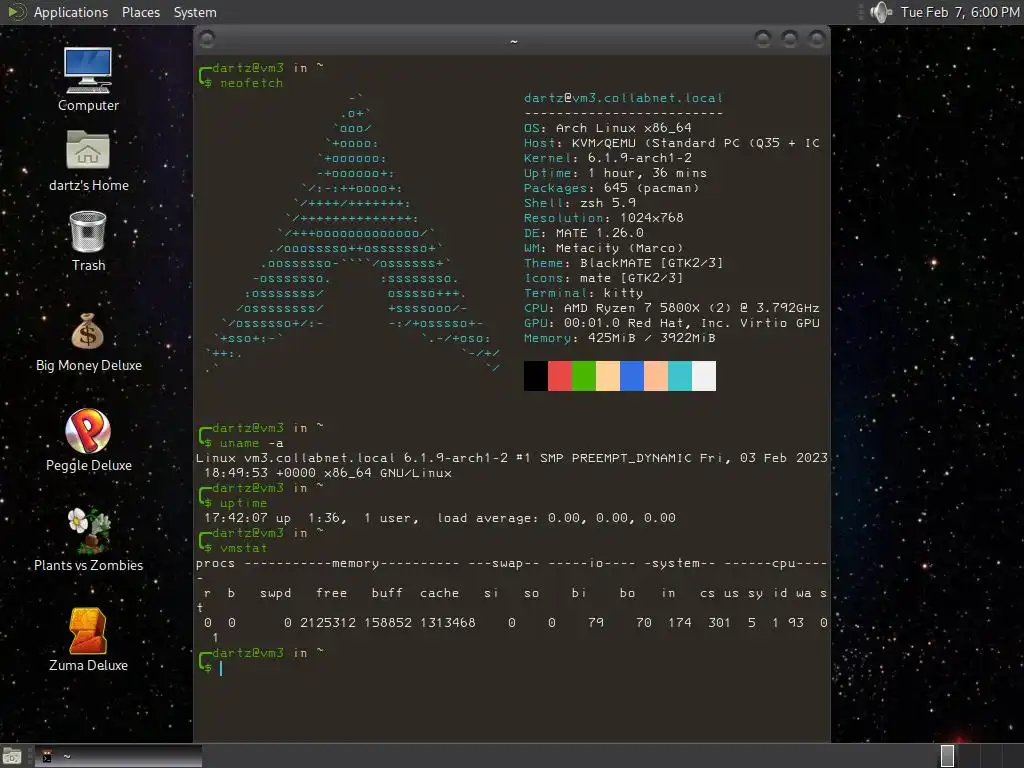Click the 'vmstat' command text
Viewport: 1024px width, 768px height.
(244, 549)
